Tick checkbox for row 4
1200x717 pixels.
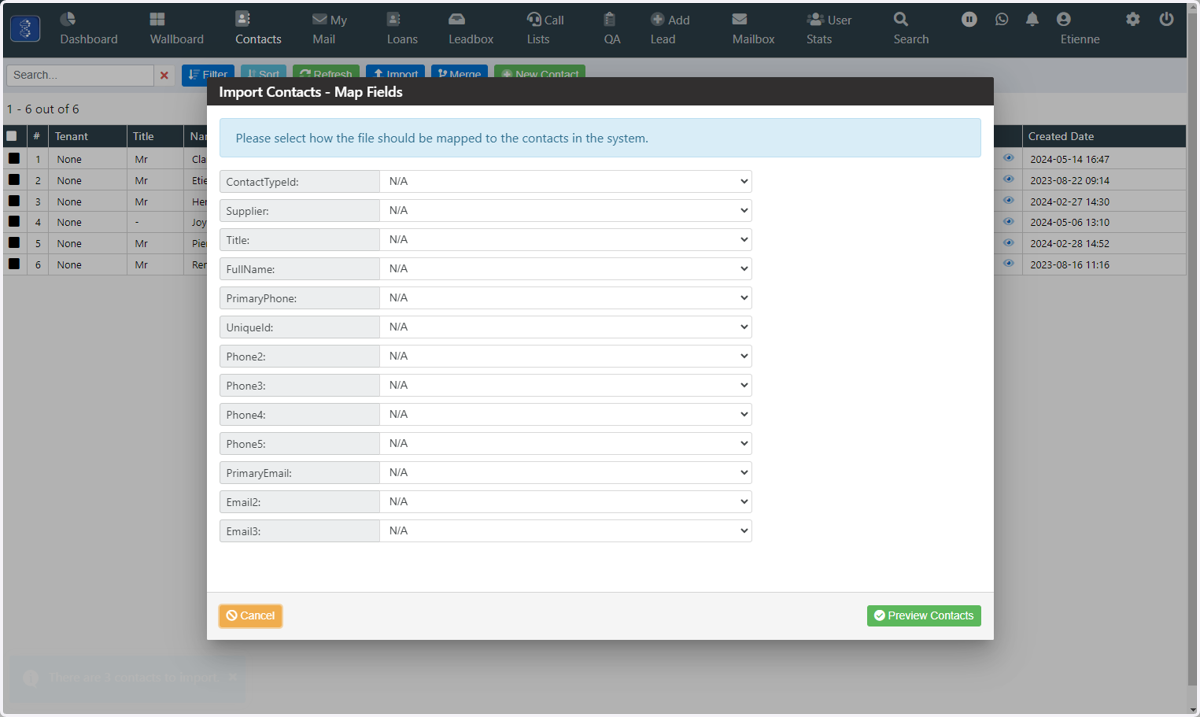14,221
